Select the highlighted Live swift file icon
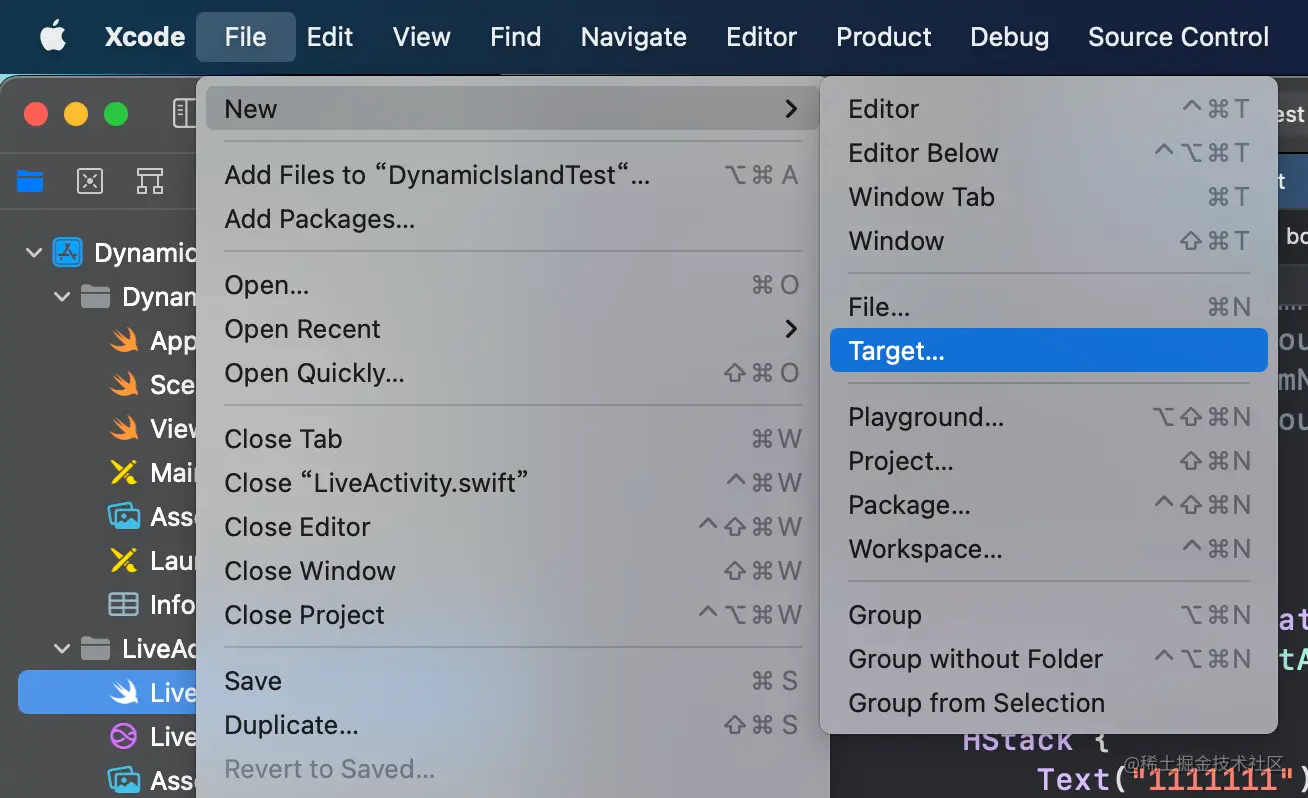 [x=123, y=692]
